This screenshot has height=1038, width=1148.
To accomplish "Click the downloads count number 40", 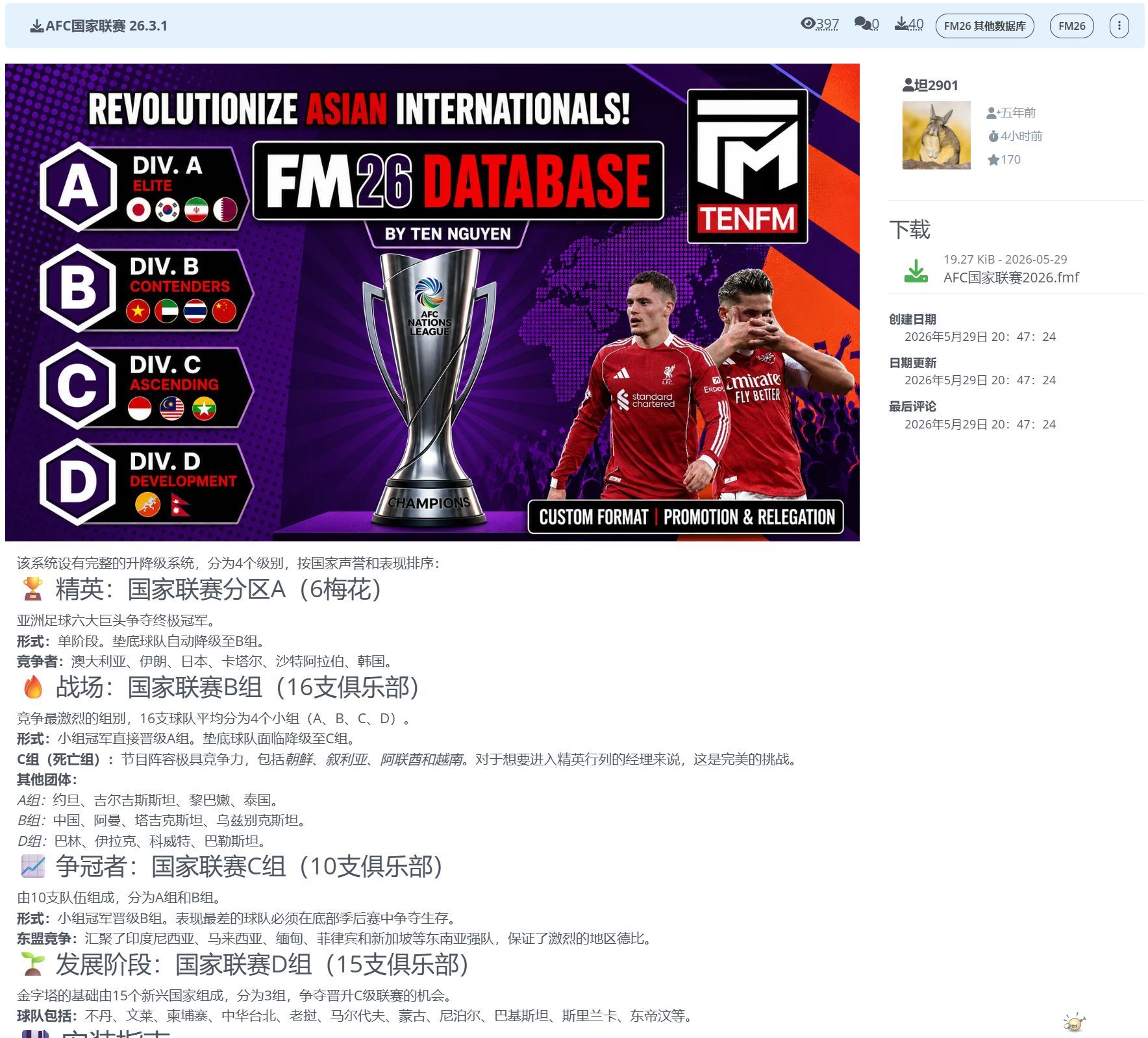I will coord(916,24).
